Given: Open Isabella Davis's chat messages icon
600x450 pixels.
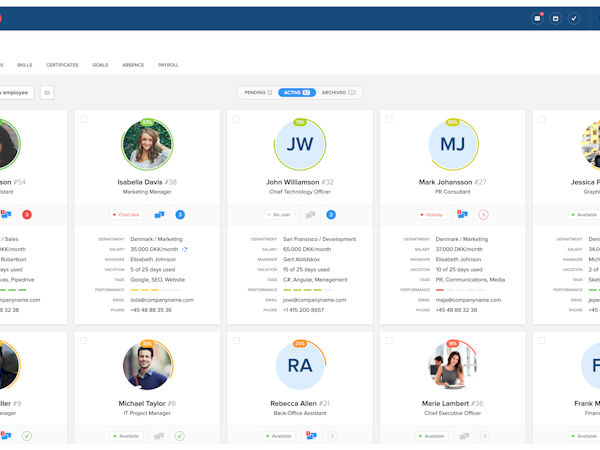Looking at the screenshot, I should click(x=159, y=215).
